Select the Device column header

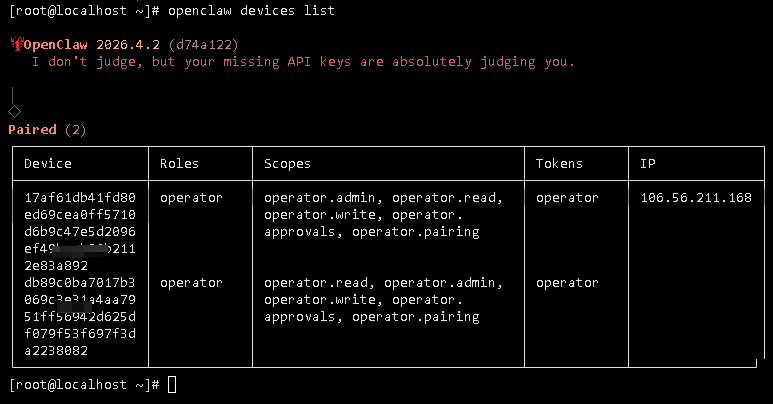[x=48, y=163]
